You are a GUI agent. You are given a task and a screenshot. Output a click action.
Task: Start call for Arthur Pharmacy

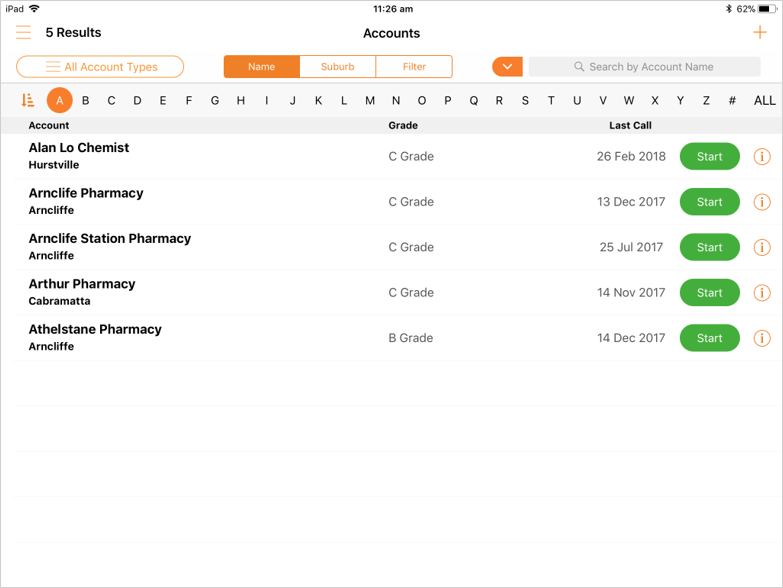click(710, 293)
